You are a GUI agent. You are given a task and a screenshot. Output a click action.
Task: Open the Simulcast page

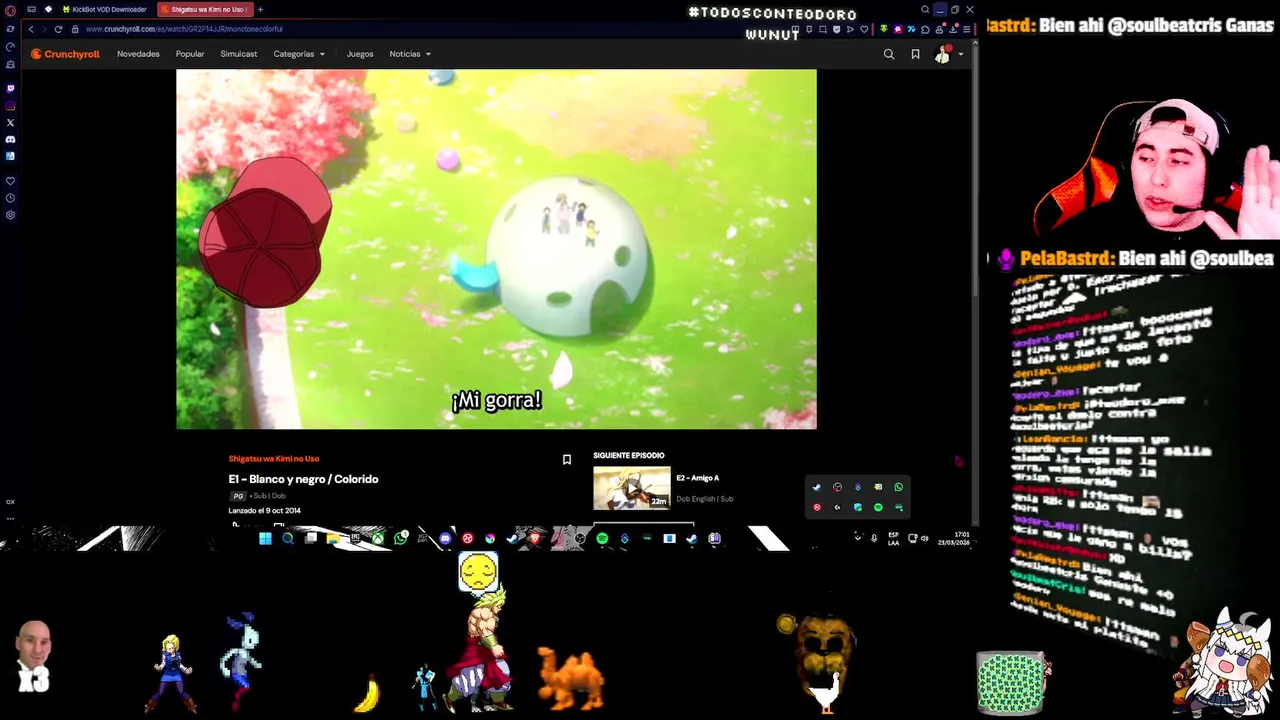pos(239,54)
